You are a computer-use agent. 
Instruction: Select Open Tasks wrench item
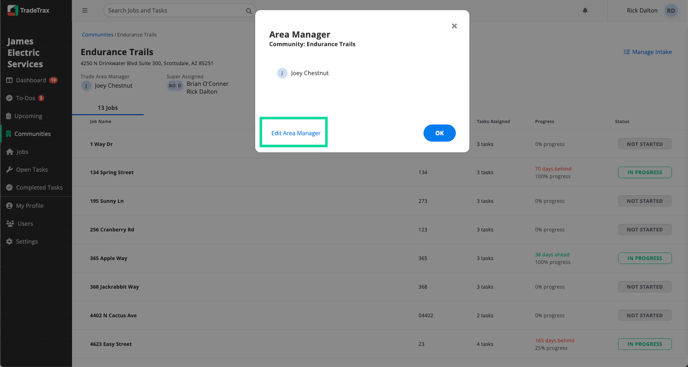[27, 169]
